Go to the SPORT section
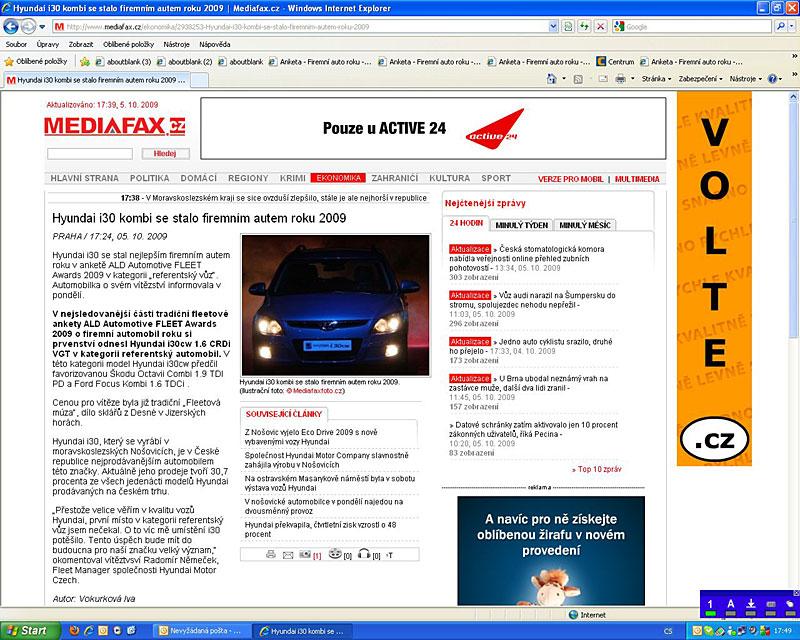Viewport: 800px width, 640px height. (496, 178)
